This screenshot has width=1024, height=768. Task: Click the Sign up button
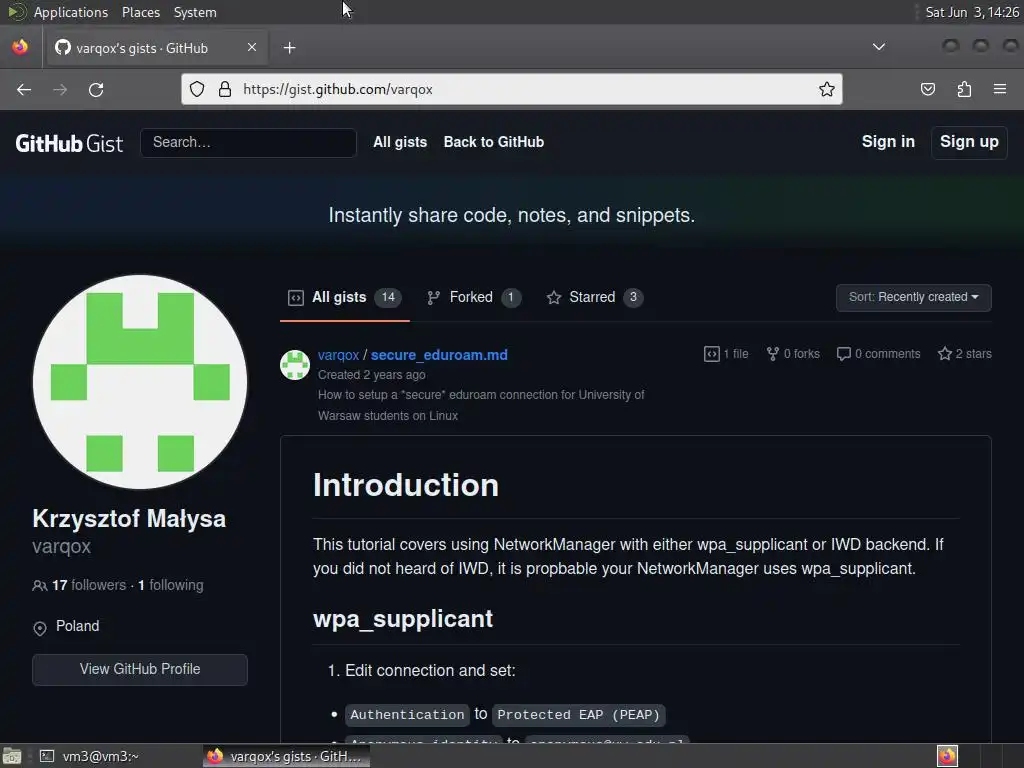click(x=969, y=142)
